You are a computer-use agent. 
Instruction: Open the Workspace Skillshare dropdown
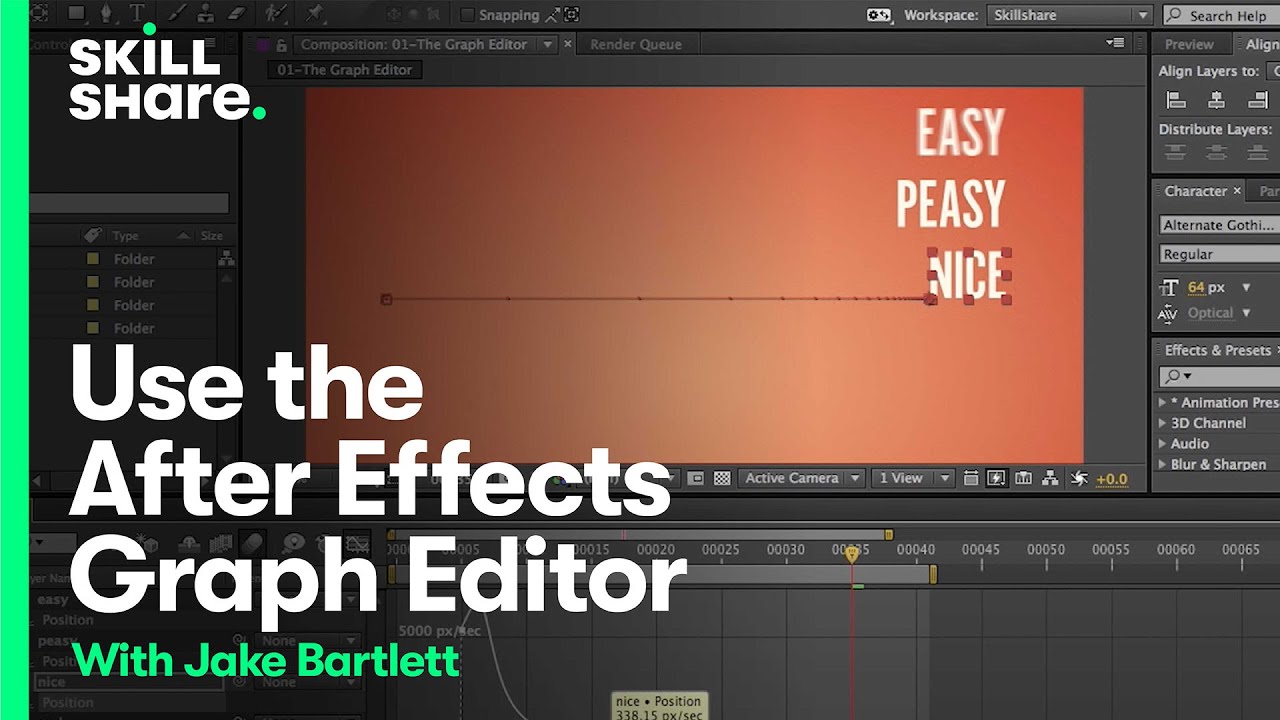[1070, 15]
